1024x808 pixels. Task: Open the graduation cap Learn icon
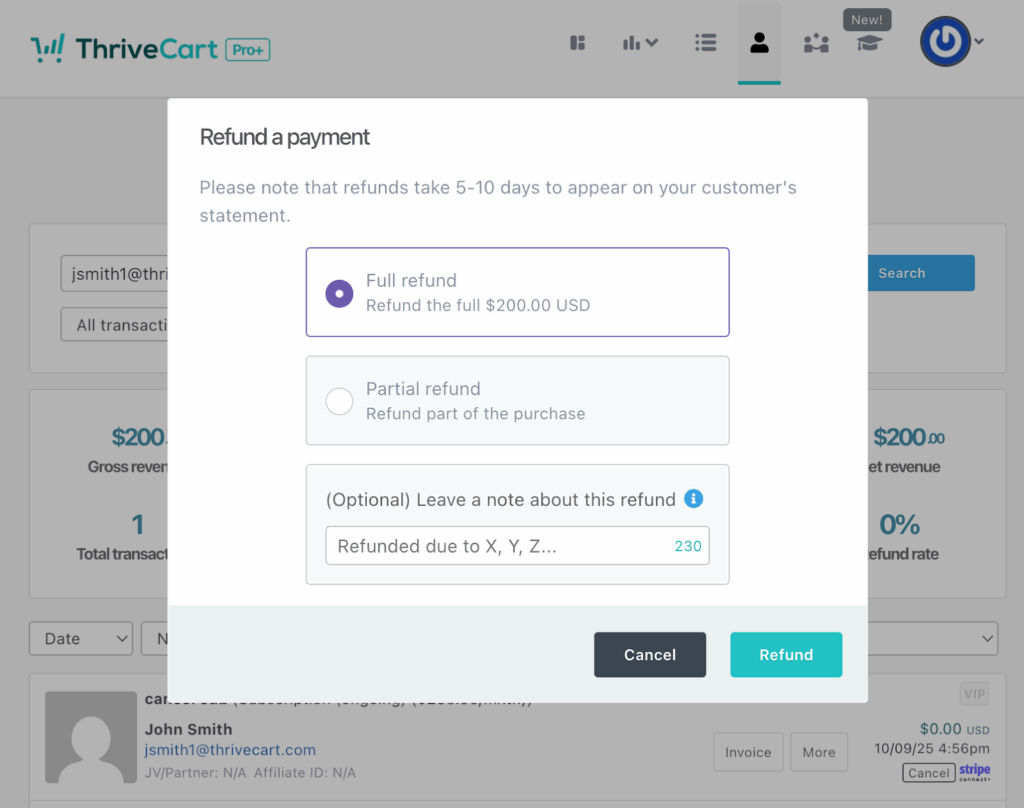point(869,44)
